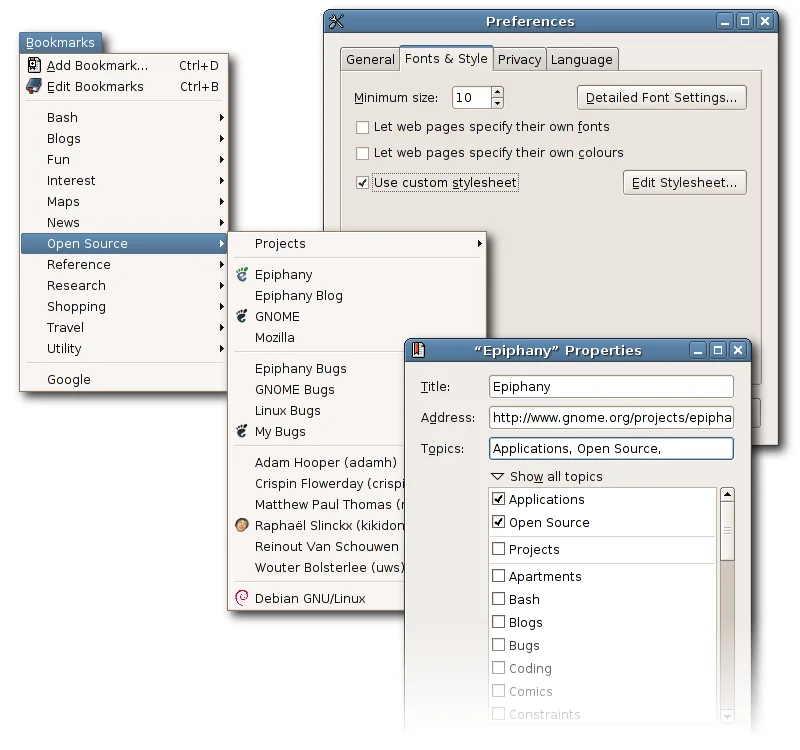Click the Detailed Font Settings button
Viewport: 800px width, 750px height.
click(661, 97)
